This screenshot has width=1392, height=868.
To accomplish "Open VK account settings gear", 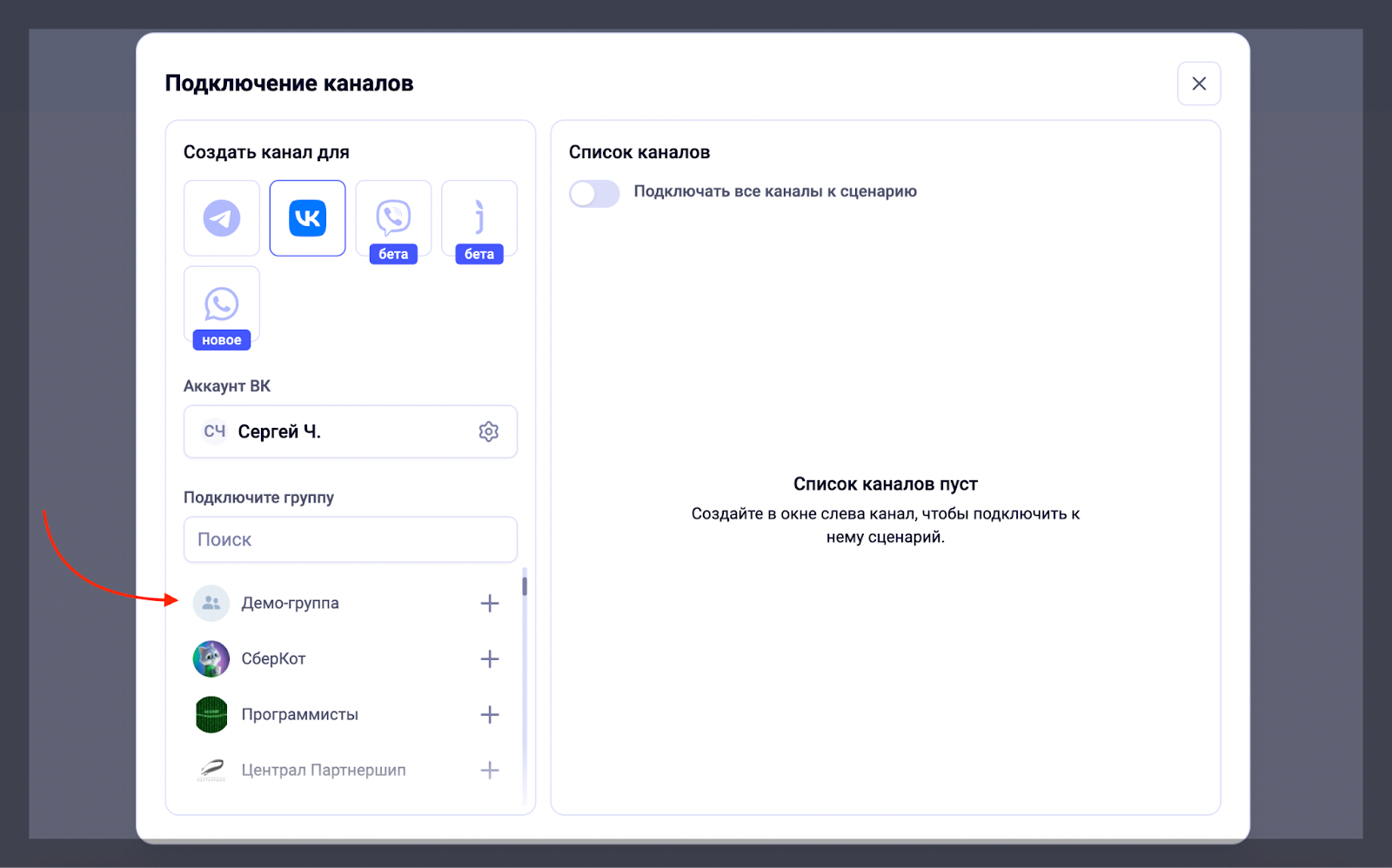I will coord(489,431).
